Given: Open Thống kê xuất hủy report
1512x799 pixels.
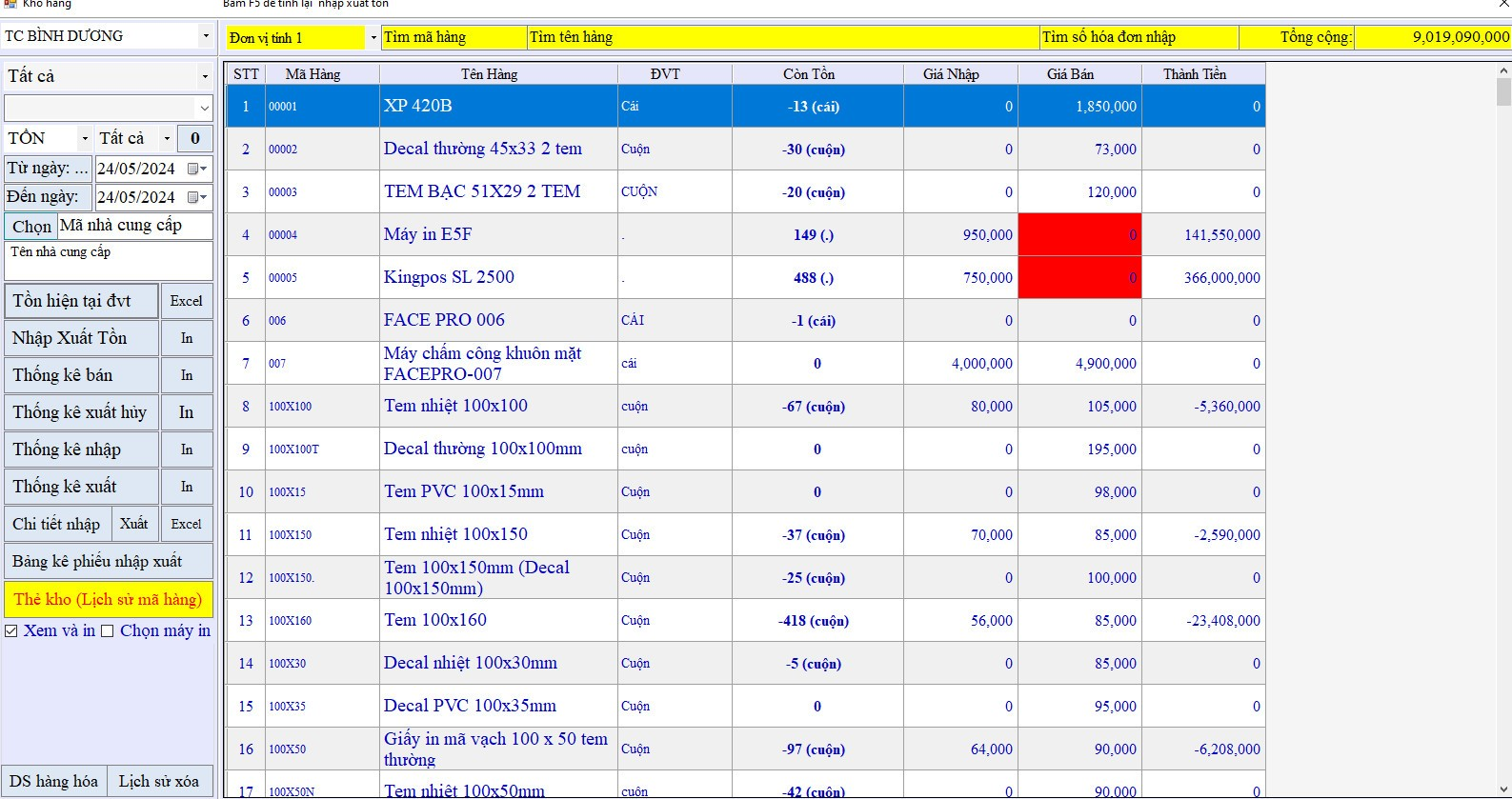Looking at the screenshot, I should coord(81,412).
